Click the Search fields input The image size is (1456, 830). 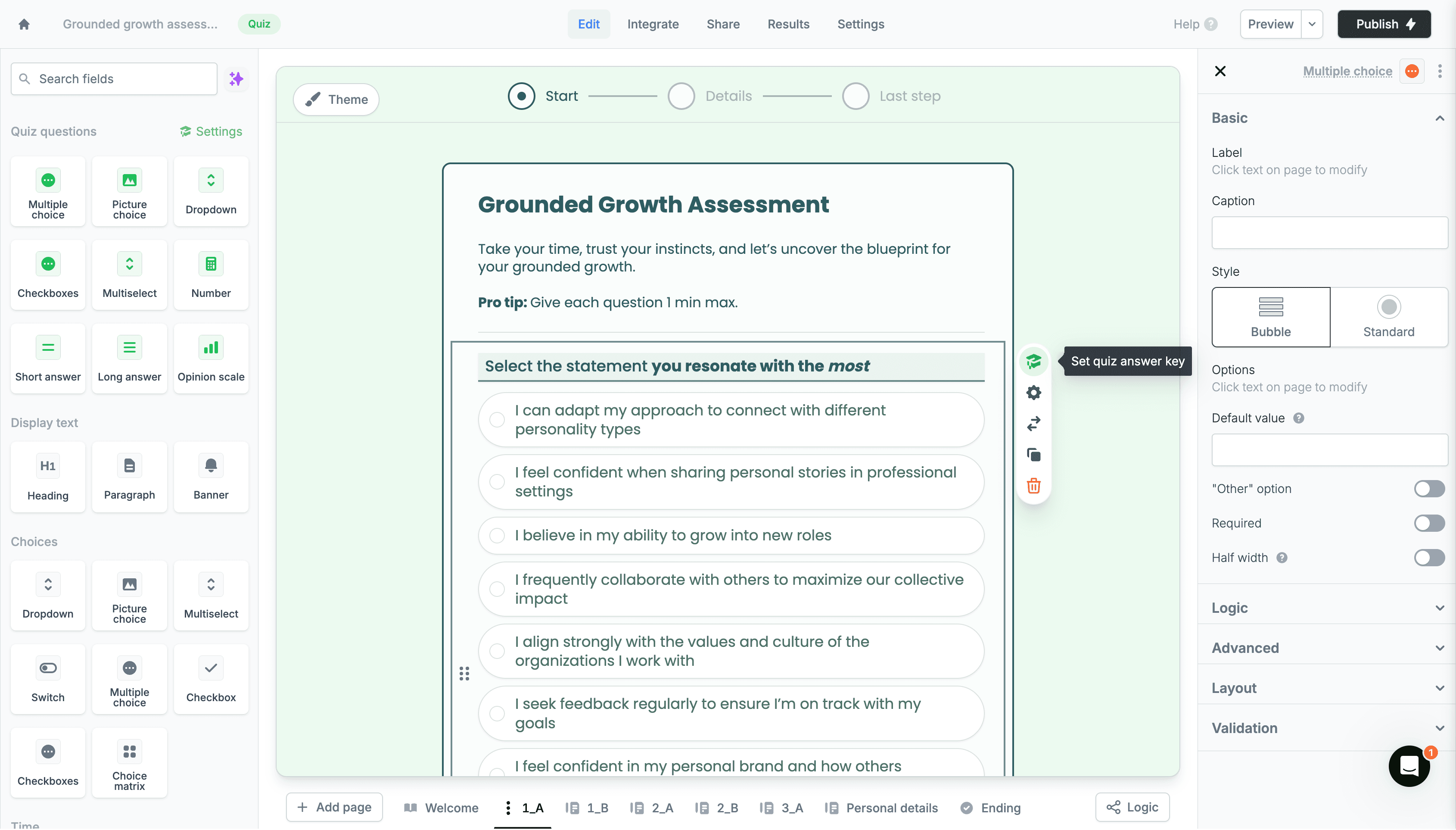click(x=114, y=79)
